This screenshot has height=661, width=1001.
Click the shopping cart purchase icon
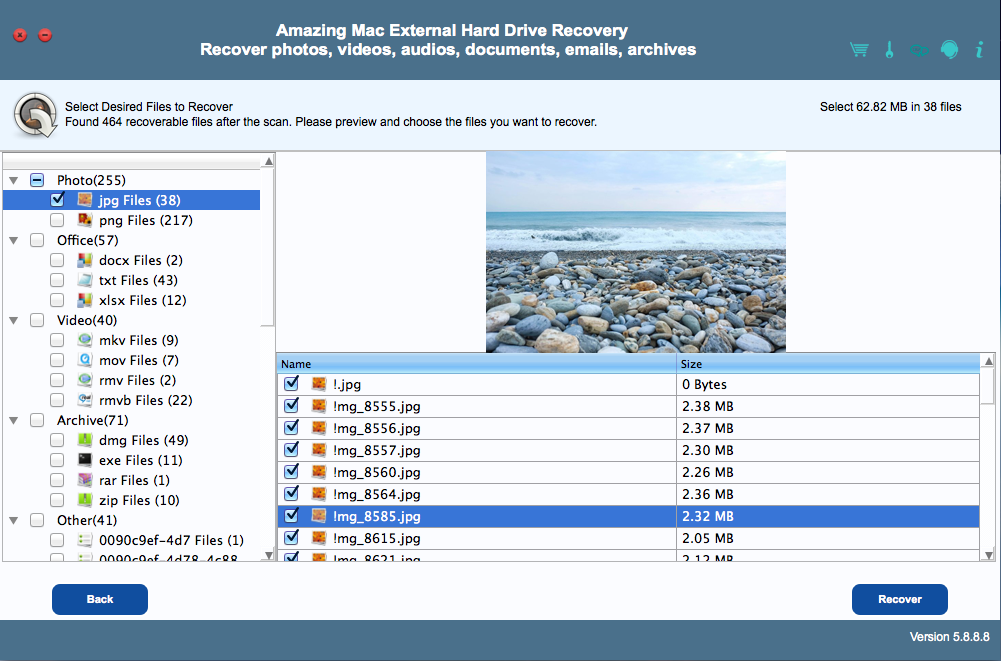858,50
